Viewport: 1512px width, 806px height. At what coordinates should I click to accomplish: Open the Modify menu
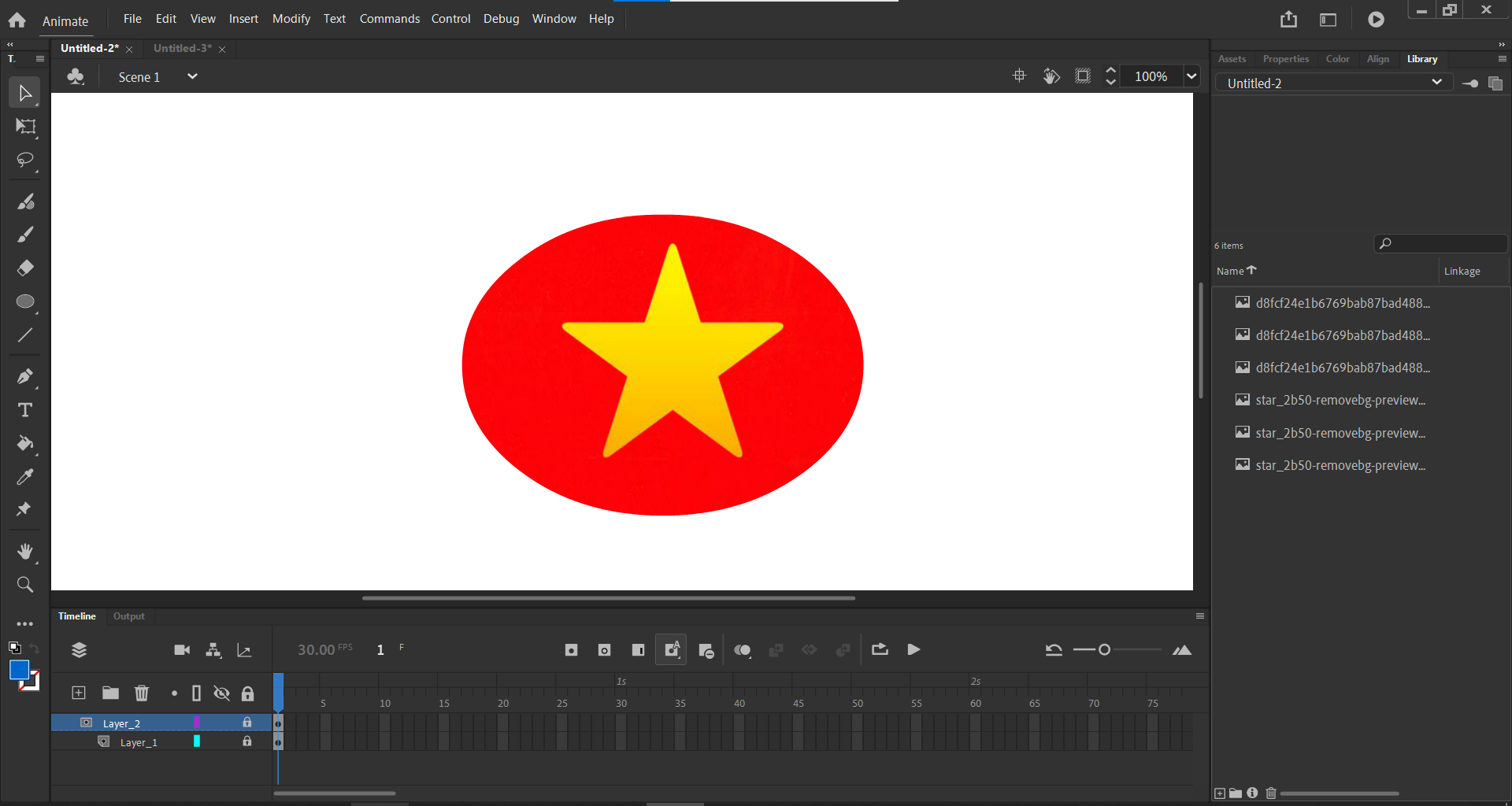point(291,18)
